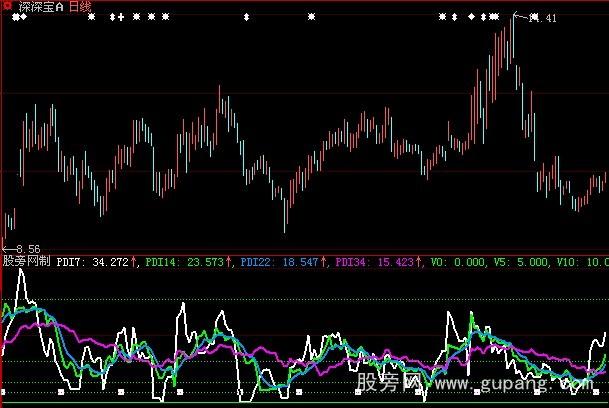Click the red up arrow after PDI14 value
609x408 pixels.
tap(229, 262)
